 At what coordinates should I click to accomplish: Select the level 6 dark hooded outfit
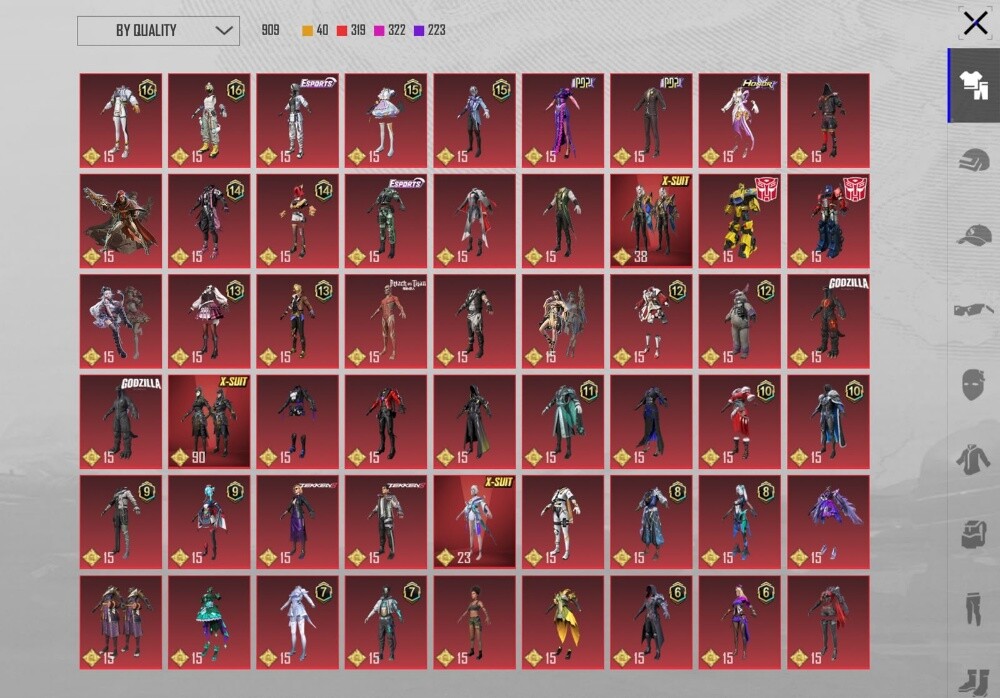point(651,623)
